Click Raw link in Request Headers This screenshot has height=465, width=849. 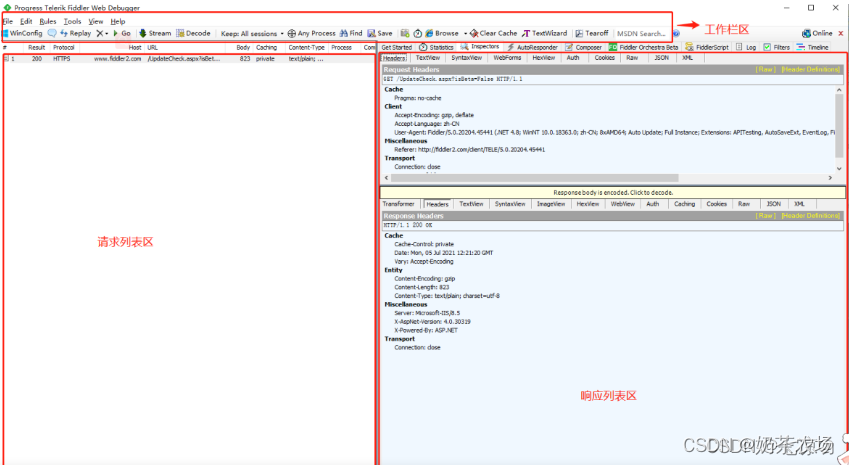pyautogui.click(x=766, y=69)
